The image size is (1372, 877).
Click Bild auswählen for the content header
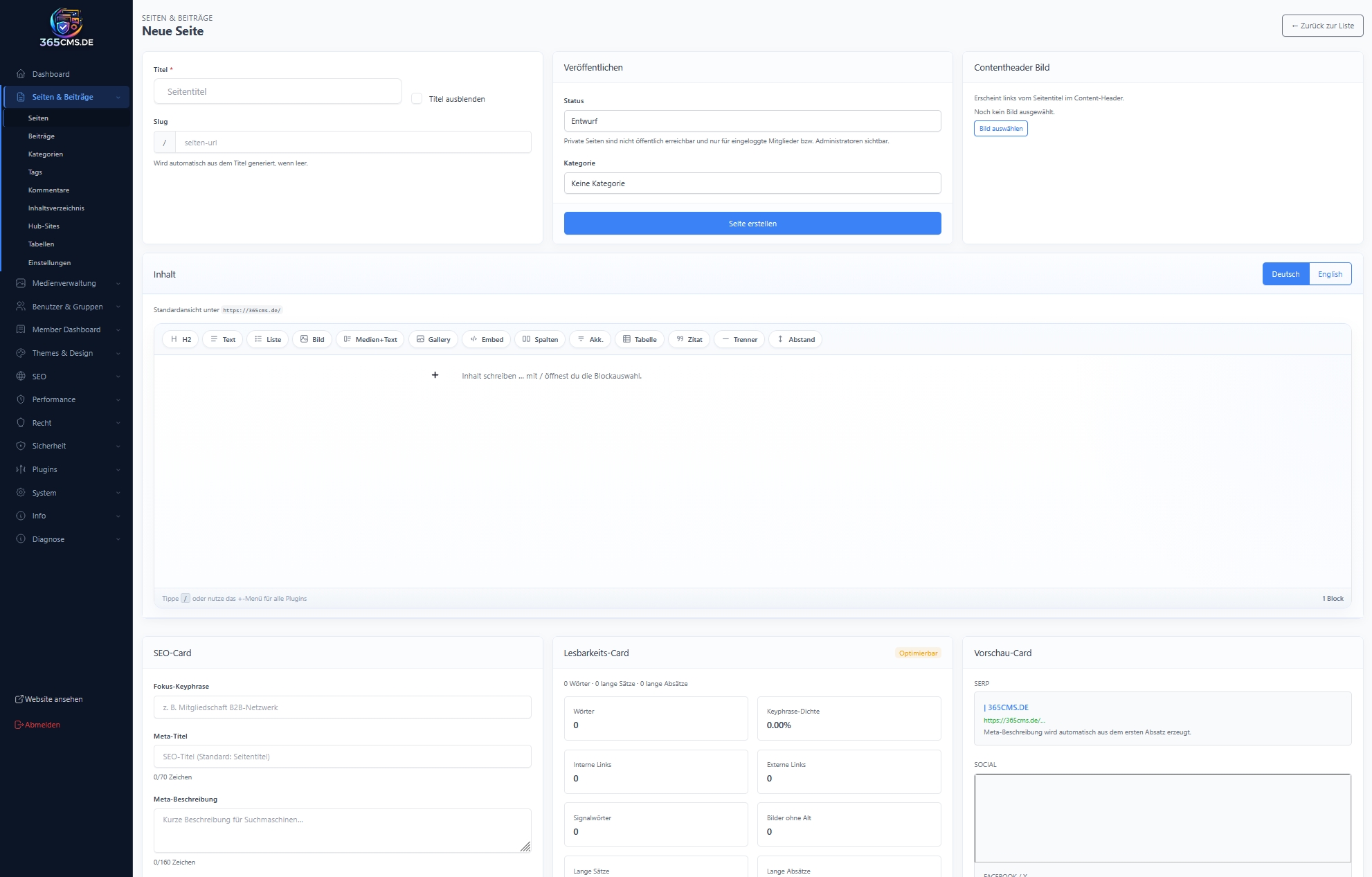coord(1000,129)
